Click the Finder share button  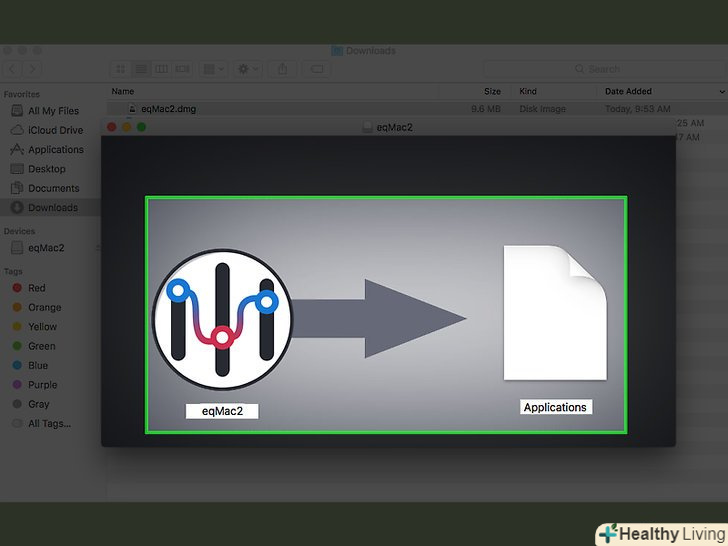(282, 69)
